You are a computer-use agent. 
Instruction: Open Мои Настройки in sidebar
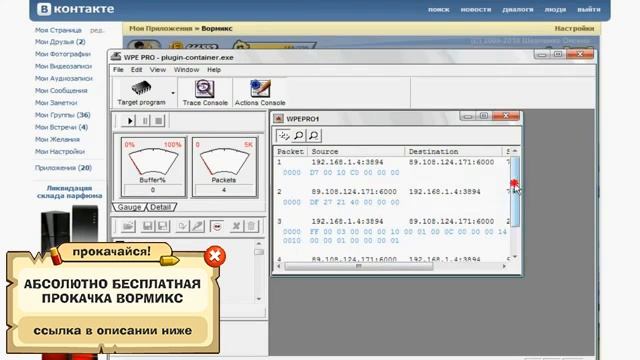tap(60, 151)
